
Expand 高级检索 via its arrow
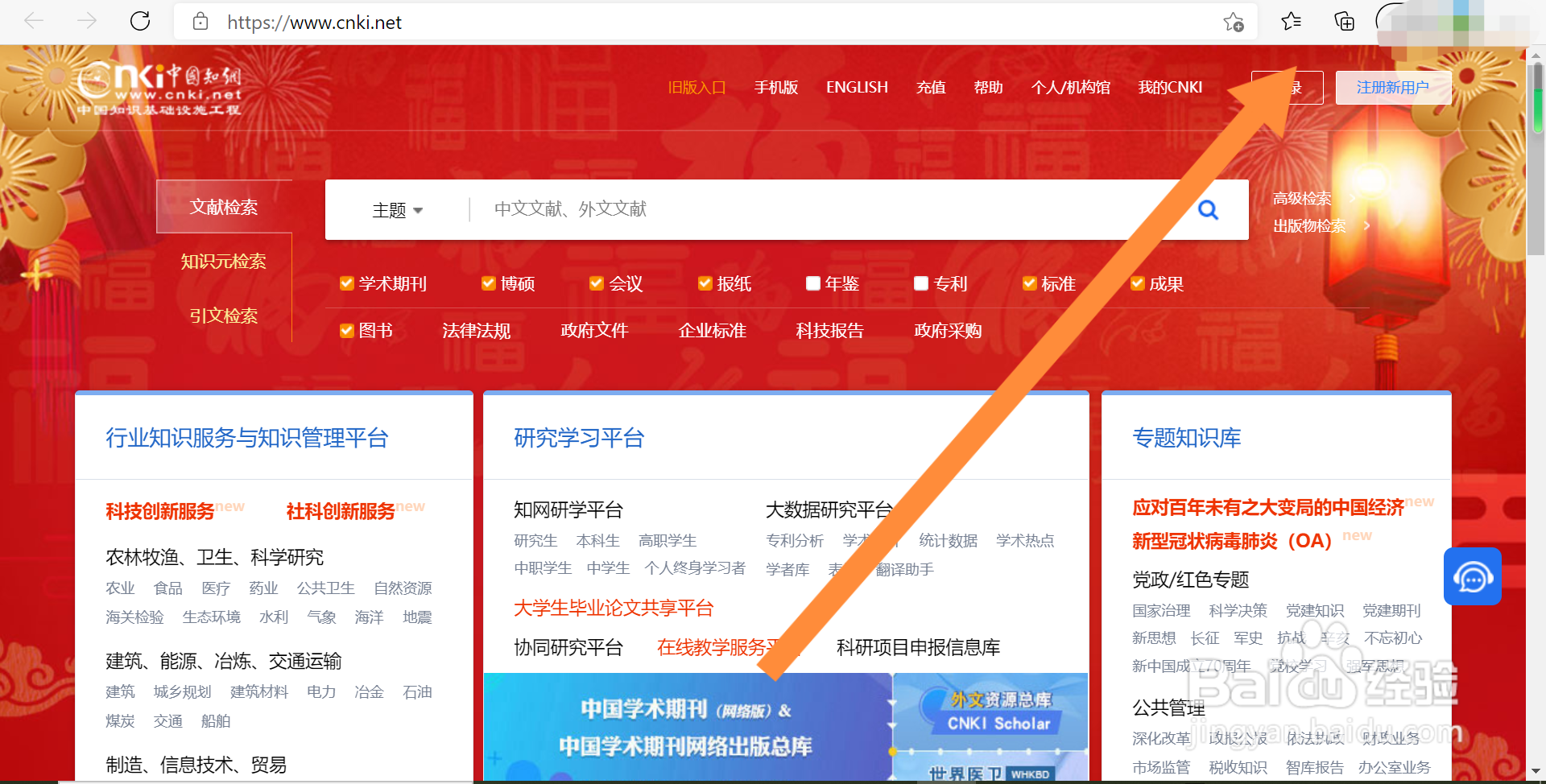(1353, 198)
